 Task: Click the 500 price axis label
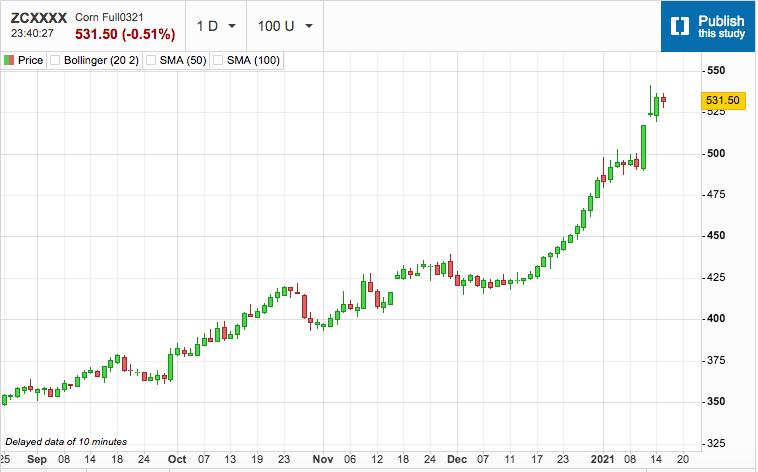click(716, 153)
